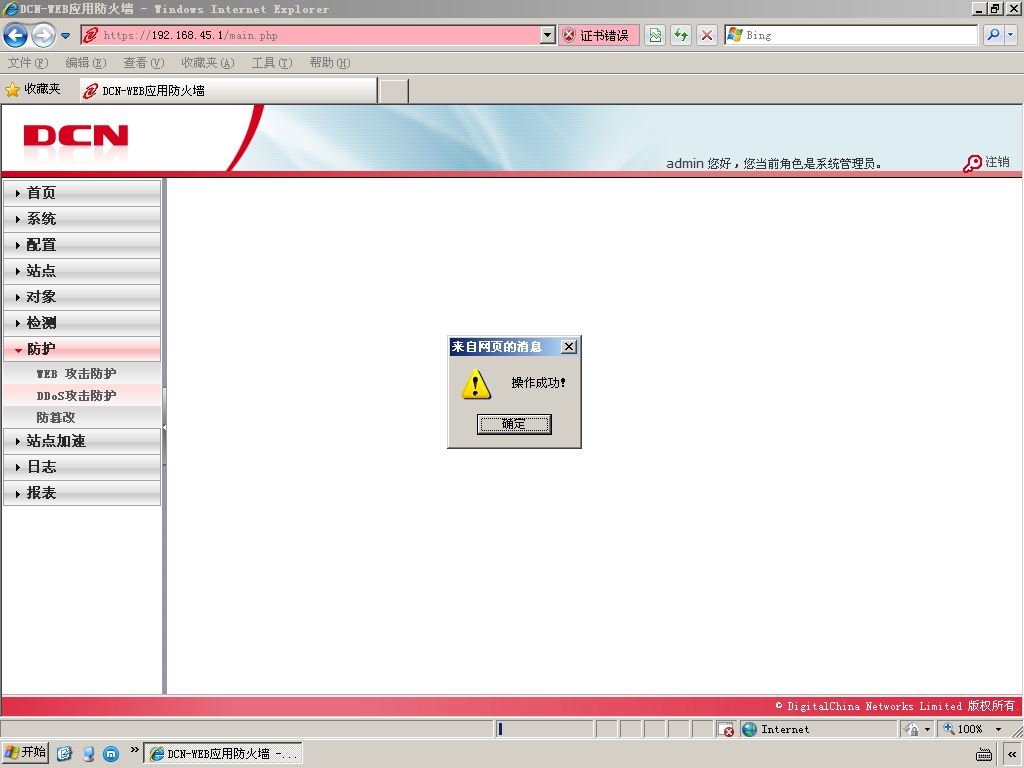Open recent pages dropdown arrow

[x=65, y=36]
